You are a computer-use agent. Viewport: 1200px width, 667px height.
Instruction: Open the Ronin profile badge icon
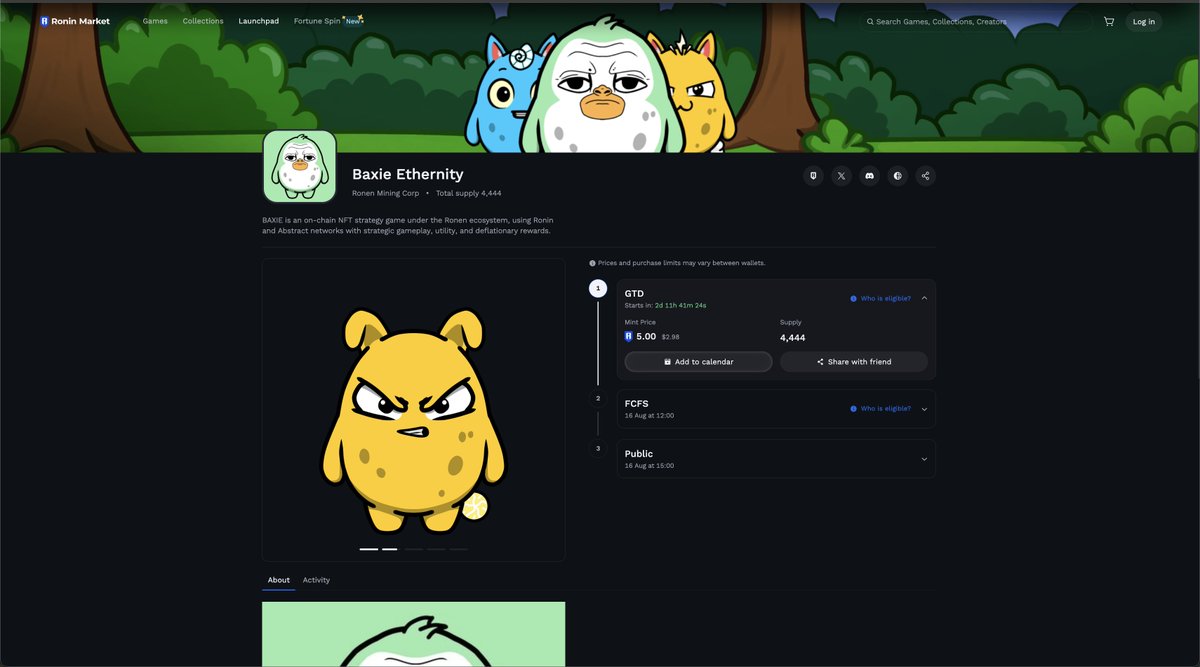tap(814, 176)
